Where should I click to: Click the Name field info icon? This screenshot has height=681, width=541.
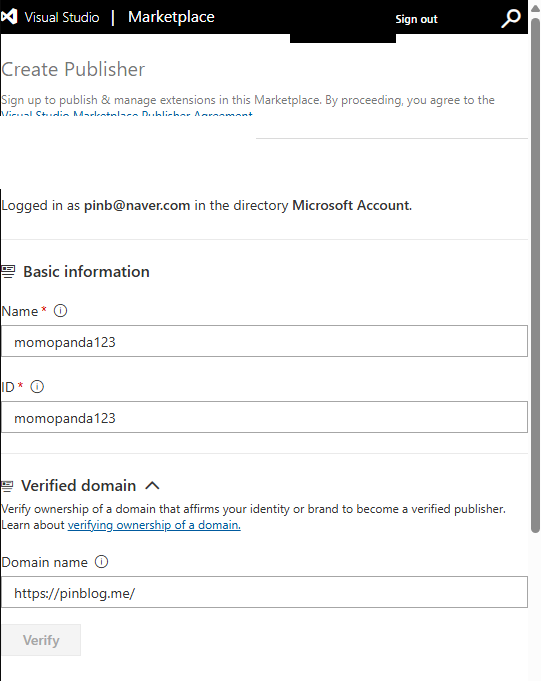pyautogui.click(x=60, y=311)
